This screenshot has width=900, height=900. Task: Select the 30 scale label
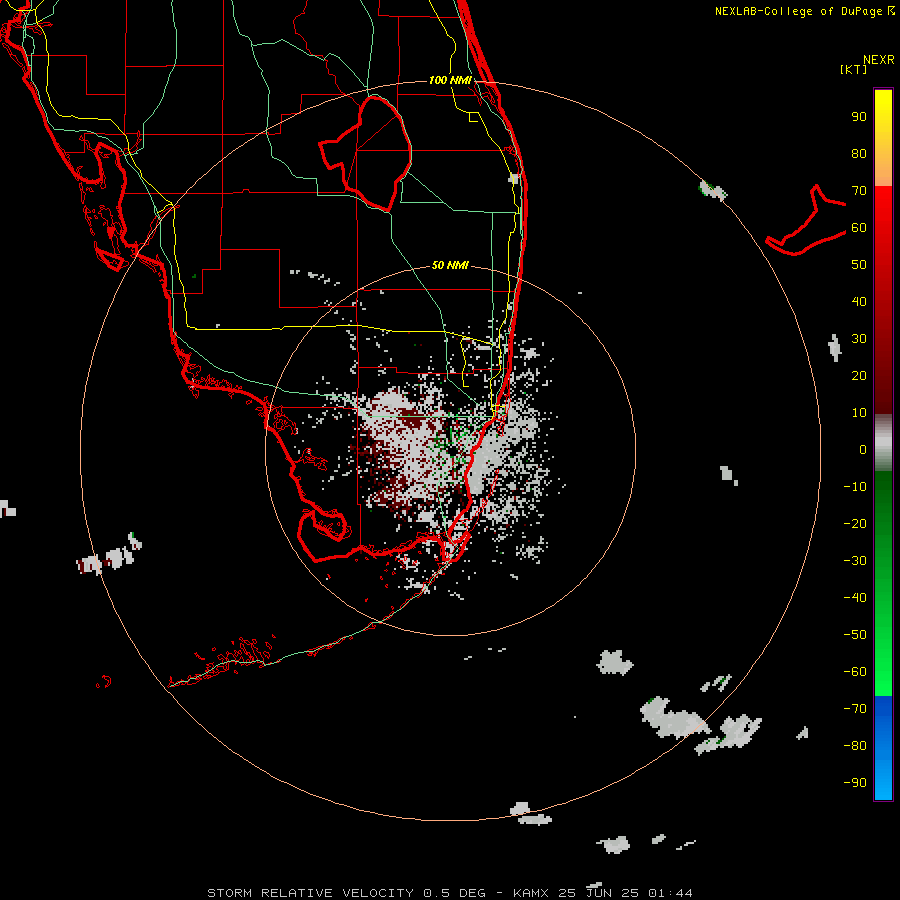pos(859,339)
